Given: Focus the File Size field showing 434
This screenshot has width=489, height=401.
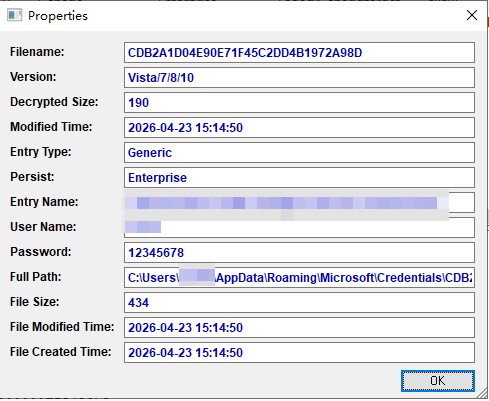Looking at the screenshot, I should [x=299, y=302].
